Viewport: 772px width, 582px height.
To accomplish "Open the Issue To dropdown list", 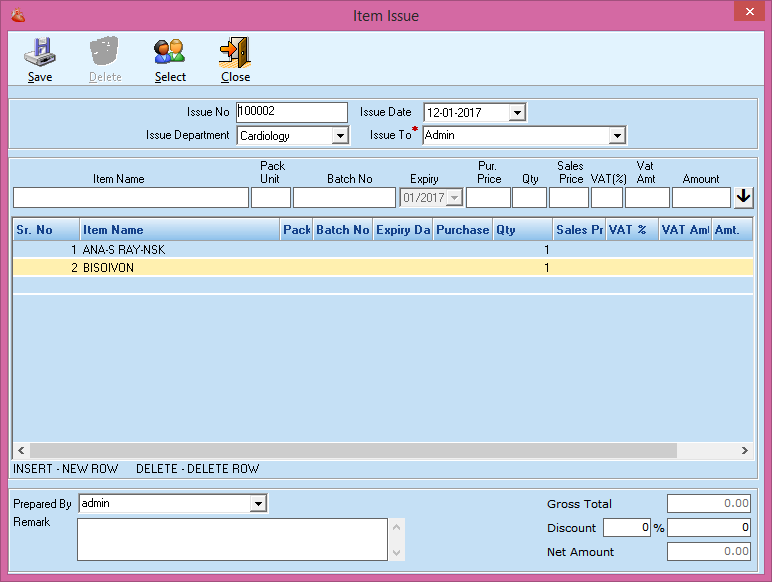I will click(617, 135).
